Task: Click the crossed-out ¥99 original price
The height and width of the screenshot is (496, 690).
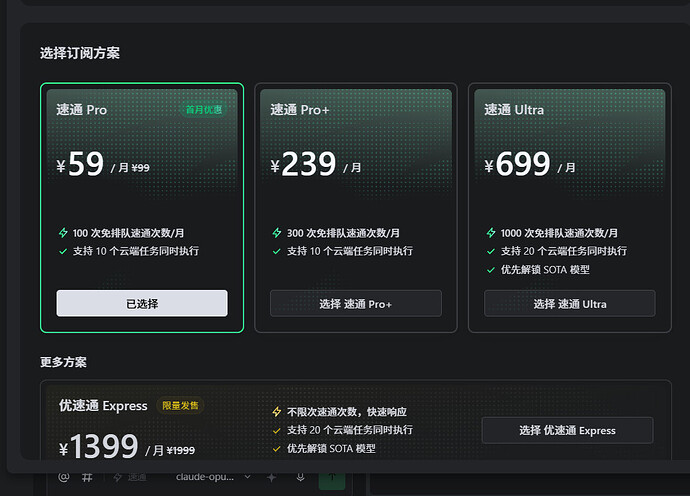Action: pyautogui.click(x=140, y=168)
